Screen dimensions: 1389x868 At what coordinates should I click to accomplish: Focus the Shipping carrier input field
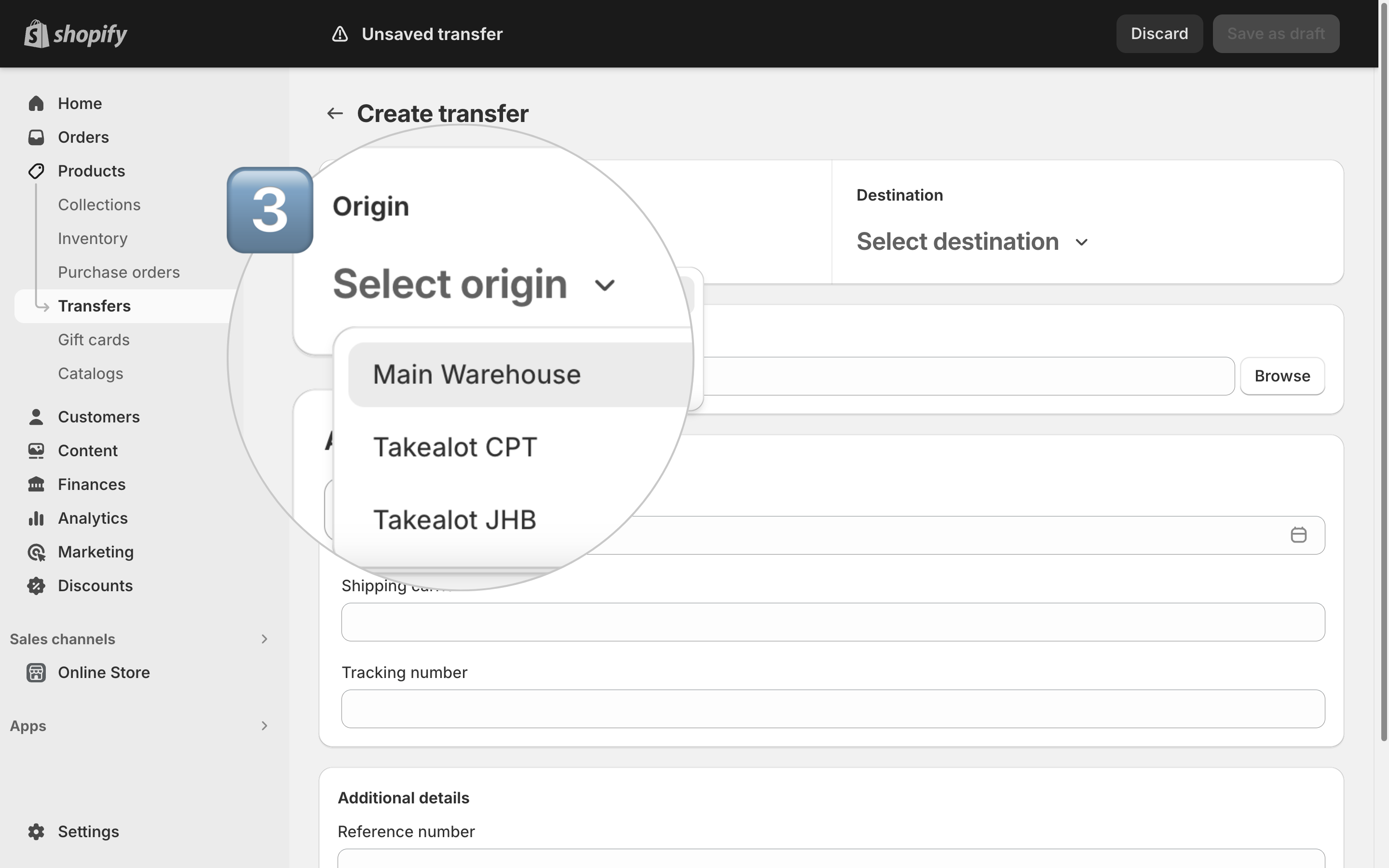(833, 622)
